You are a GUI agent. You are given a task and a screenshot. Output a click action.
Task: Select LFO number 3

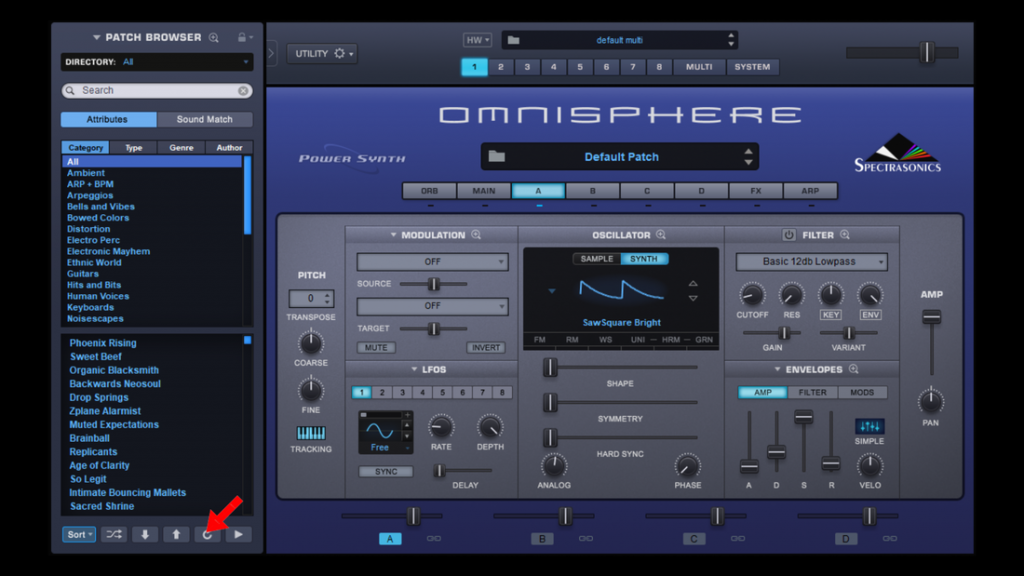402,392
